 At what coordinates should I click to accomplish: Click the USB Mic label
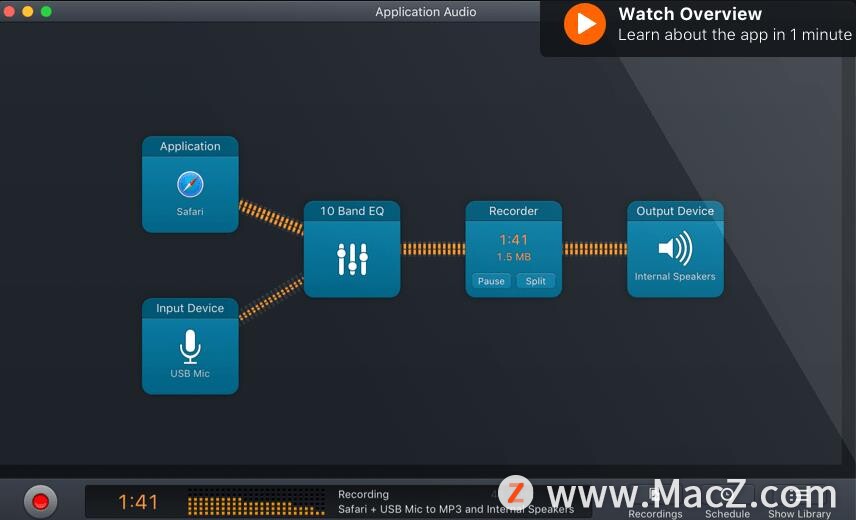coord(190,374)
